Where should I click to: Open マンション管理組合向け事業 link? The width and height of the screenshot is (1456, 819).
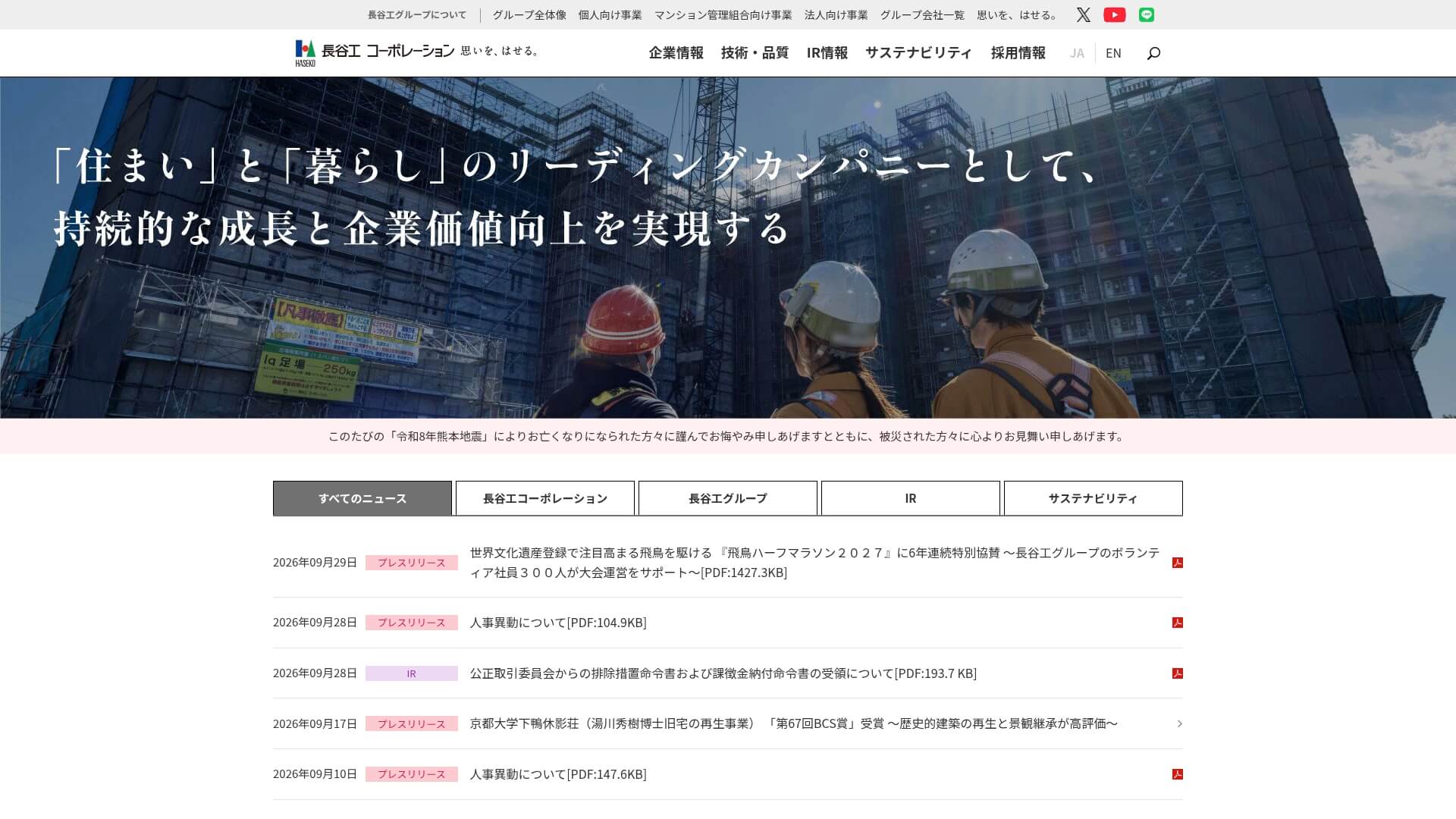723,14
